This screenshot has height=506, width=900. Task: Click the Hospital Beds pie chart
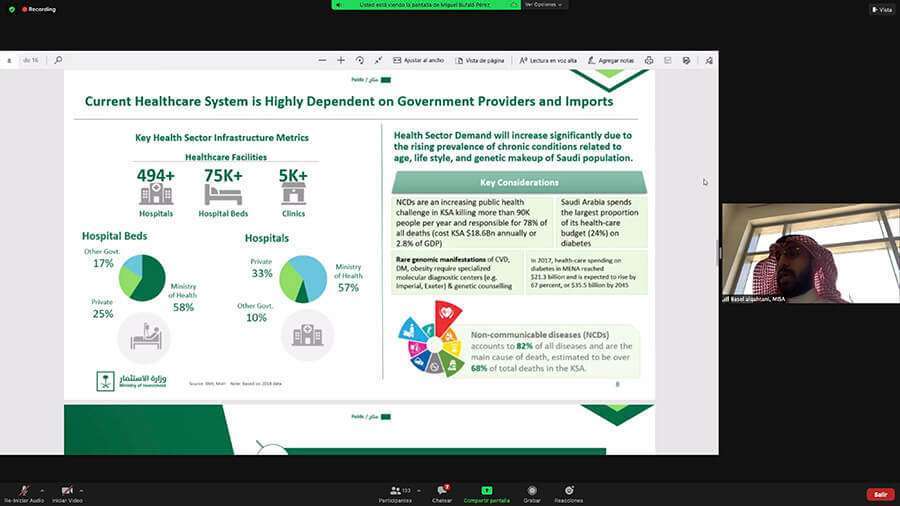pos(142,278)
